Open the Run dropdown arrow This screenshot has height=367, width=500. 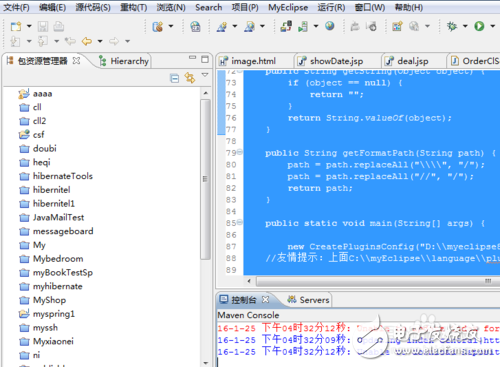492,26
